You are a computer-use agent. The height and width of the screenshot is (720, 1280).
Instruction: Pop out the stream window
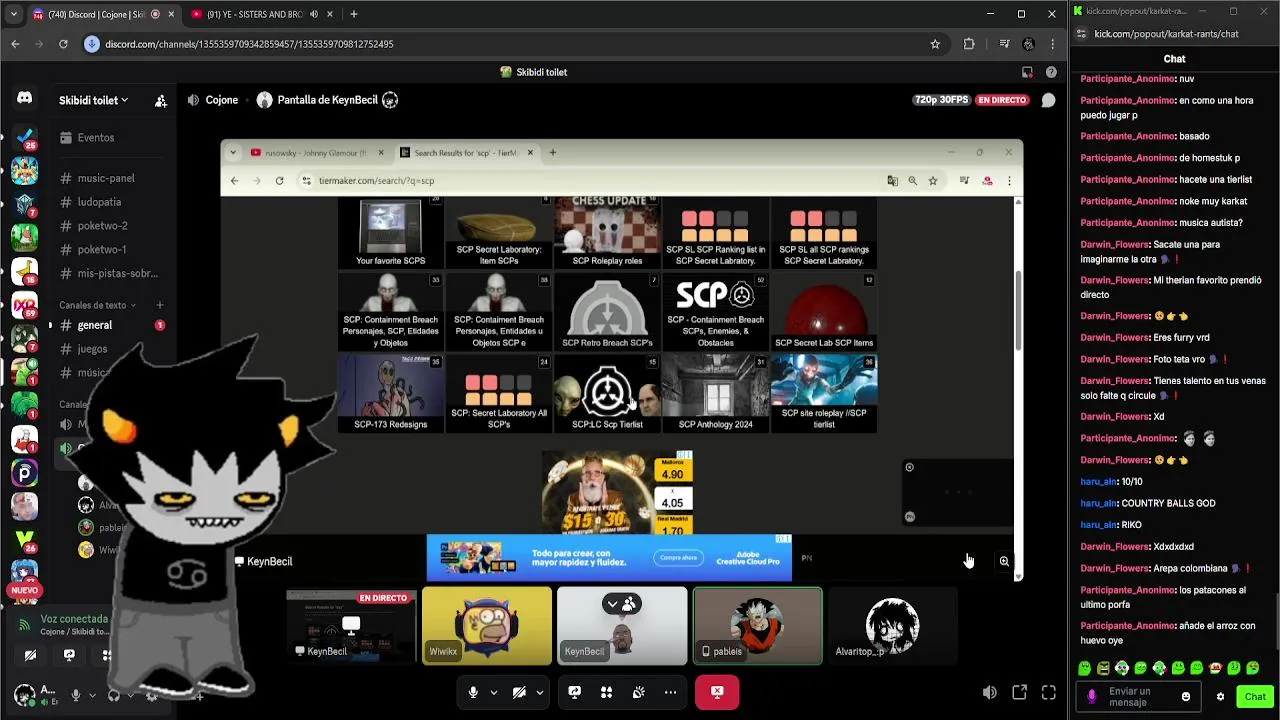[1019, 692]
